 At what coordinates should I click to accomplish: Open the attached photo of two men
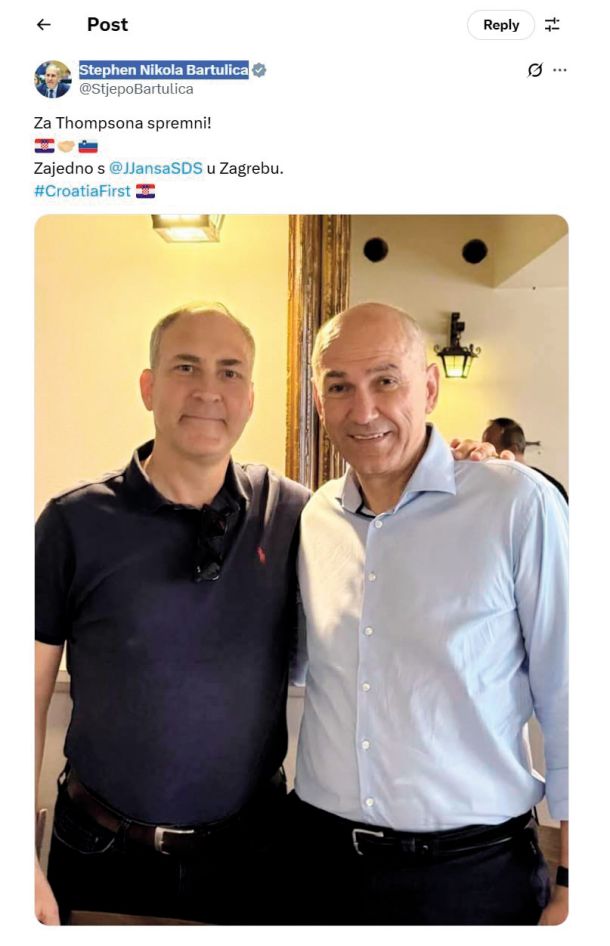tap(301, 570)
